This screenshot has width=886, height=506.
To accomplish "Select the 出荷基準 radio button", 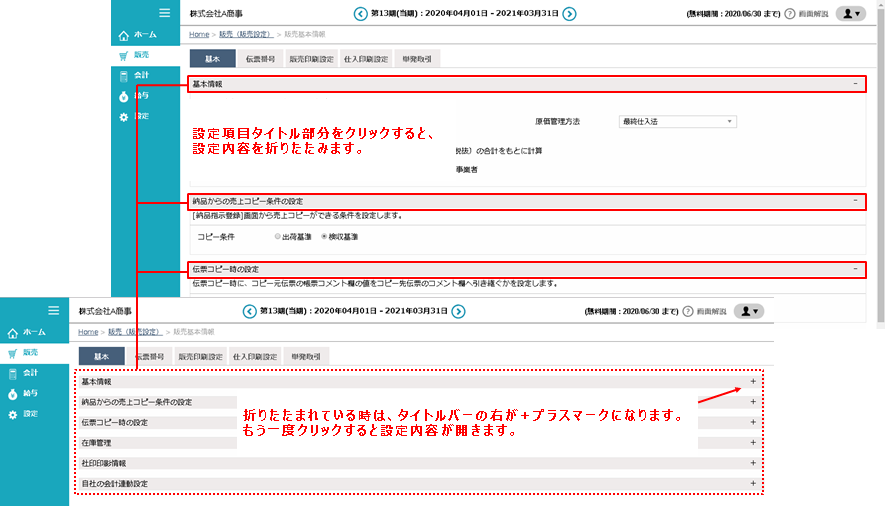I will point(277,236).
